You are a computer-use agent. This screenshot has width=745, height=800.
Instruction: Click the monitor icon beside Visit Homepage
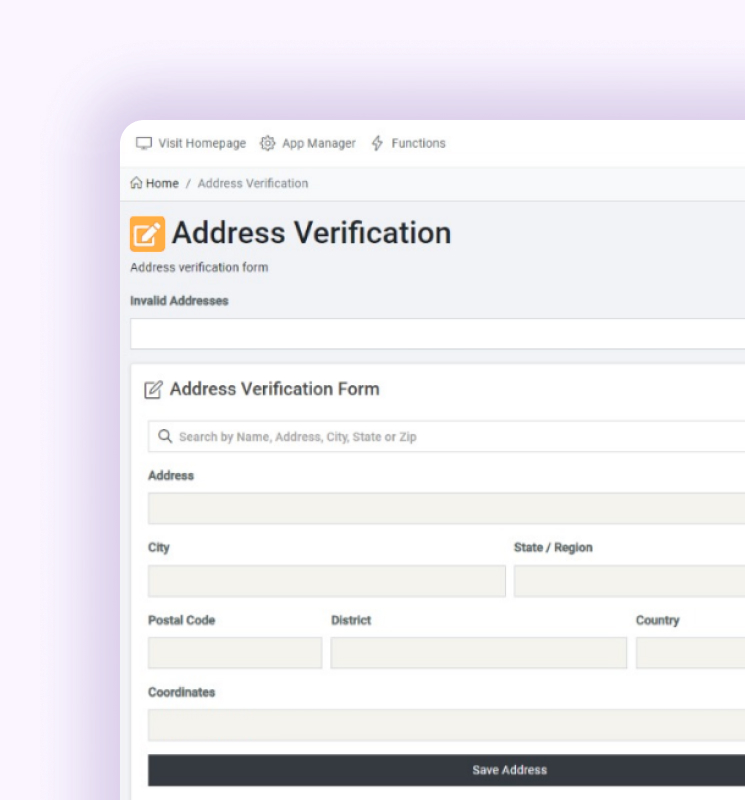[144, 143]
